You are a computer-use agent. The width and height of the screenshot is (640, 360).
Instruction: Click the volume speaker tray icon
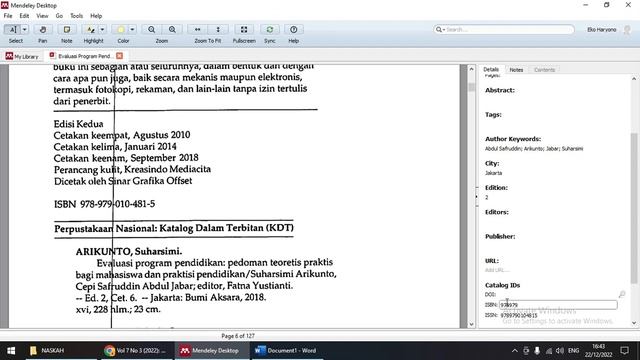[x=560, y=351]
